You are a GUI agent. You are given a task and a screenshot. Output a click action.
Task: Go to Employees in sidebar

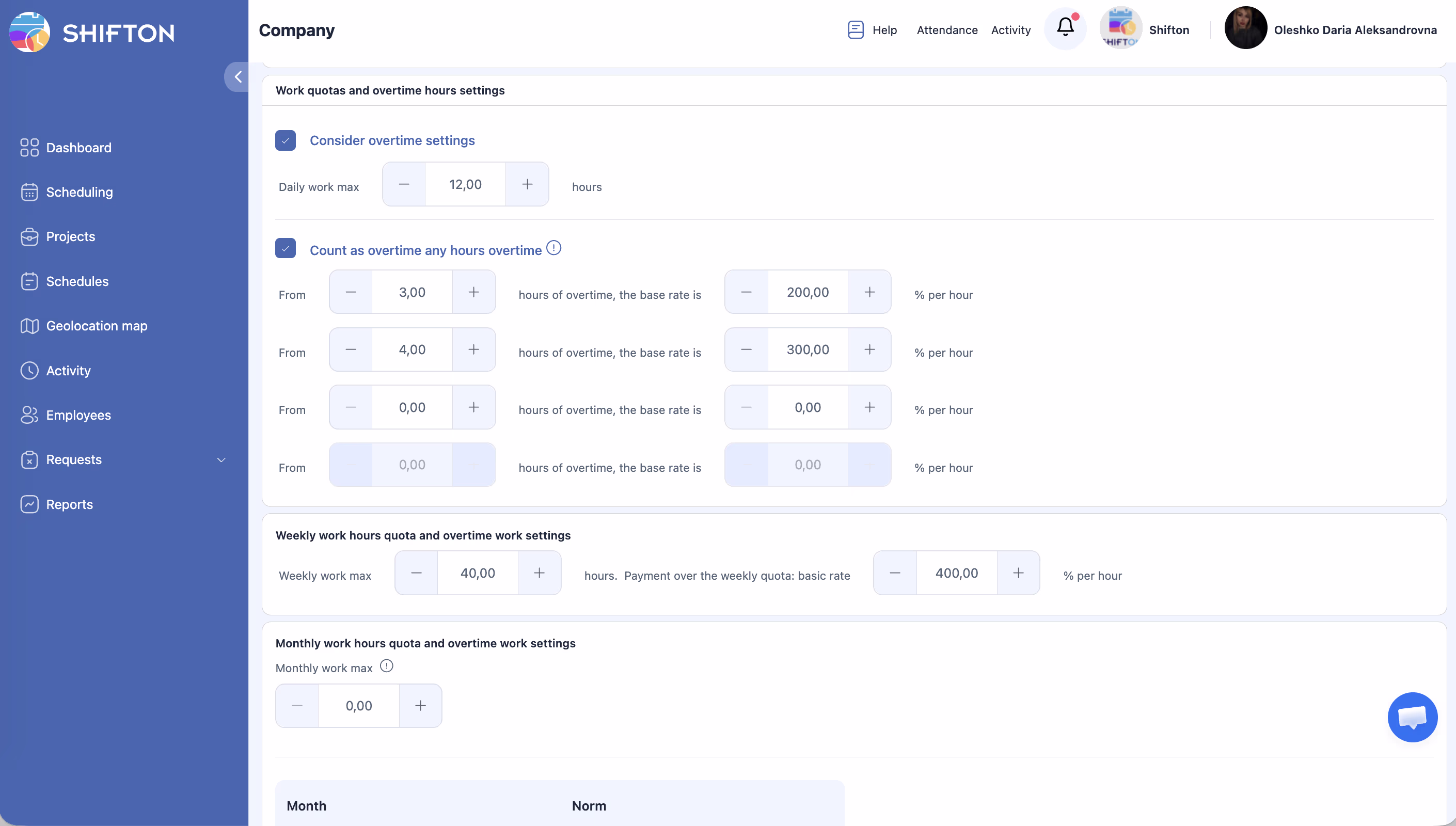point(78,415)
